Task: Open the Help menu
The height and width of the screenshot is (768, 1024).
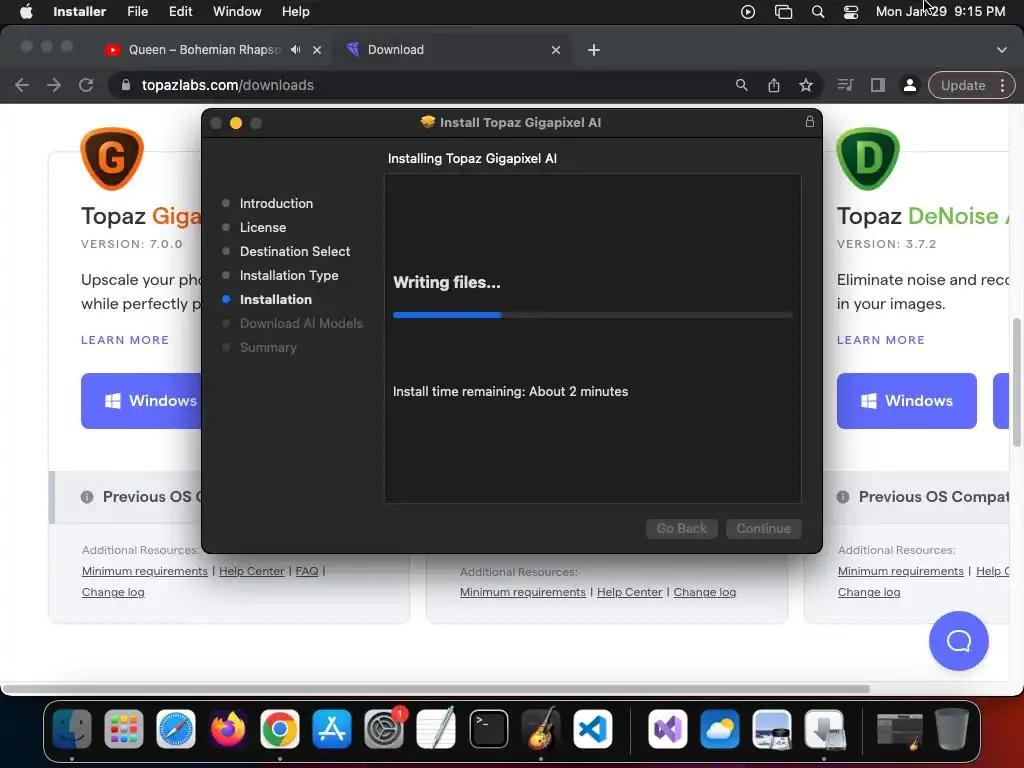Action: point(295,12)
